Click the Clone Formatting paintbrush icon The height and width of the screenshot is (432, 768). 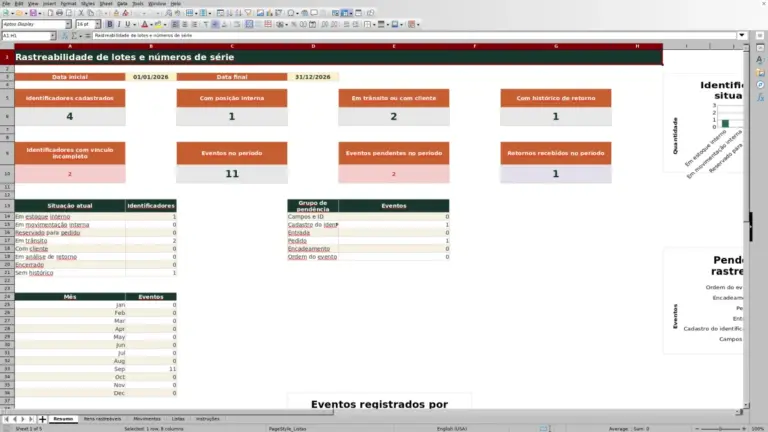(117, 13)
